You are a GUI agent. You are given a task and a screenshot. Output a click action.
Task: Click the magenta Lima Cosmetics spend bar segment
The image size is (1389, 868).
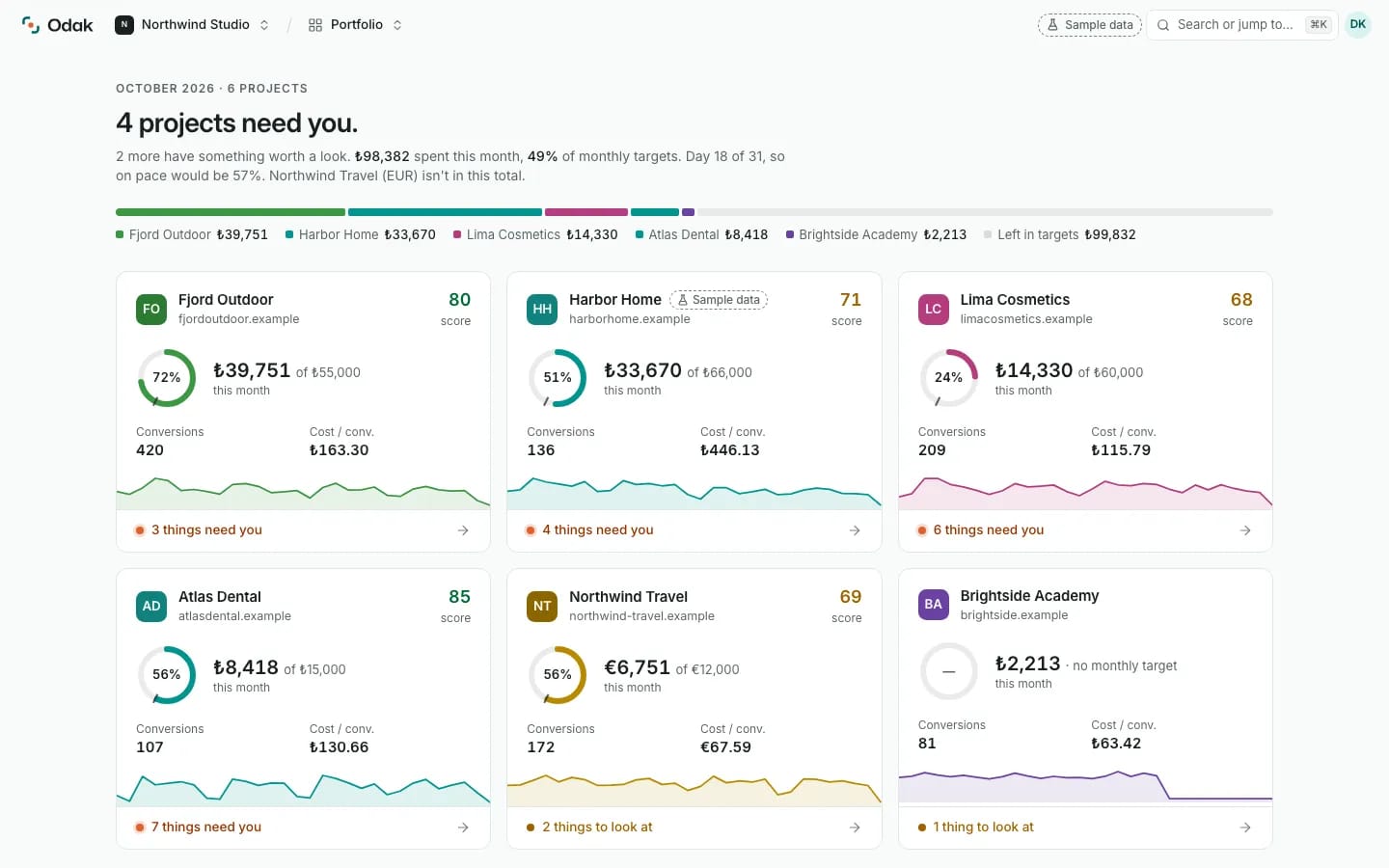point(586,212)
